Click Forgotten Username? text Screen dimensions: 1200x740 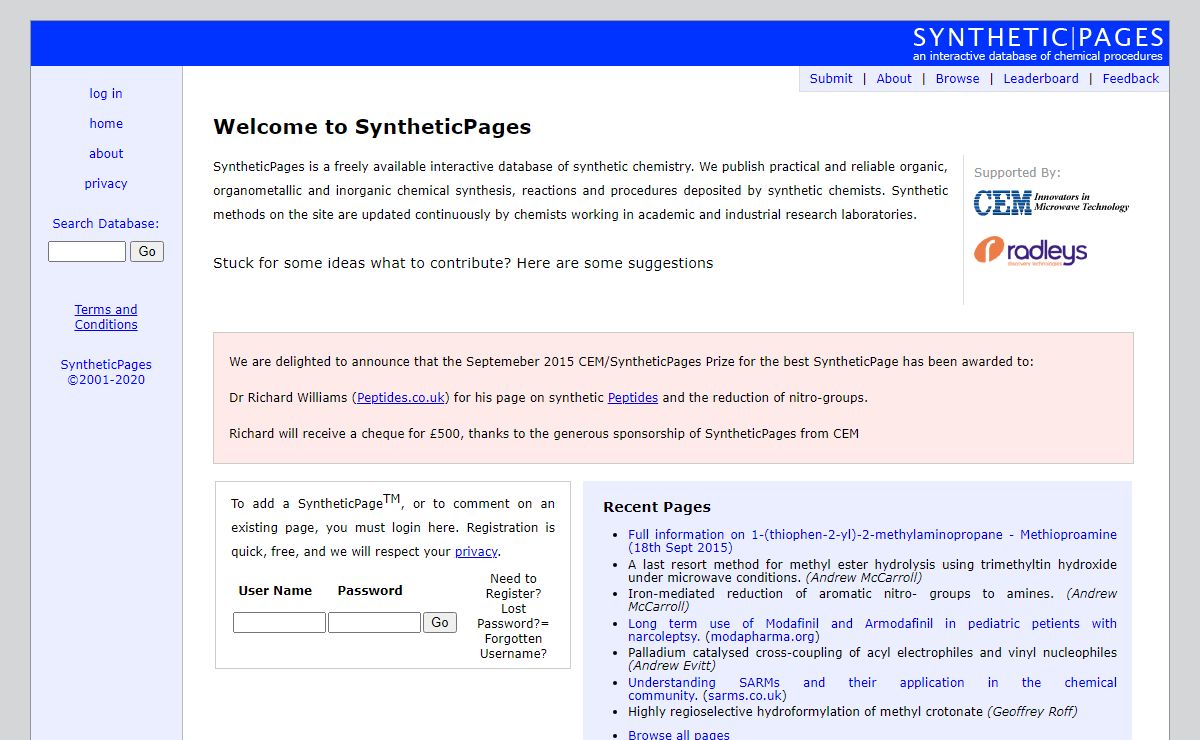click(513, 646)
